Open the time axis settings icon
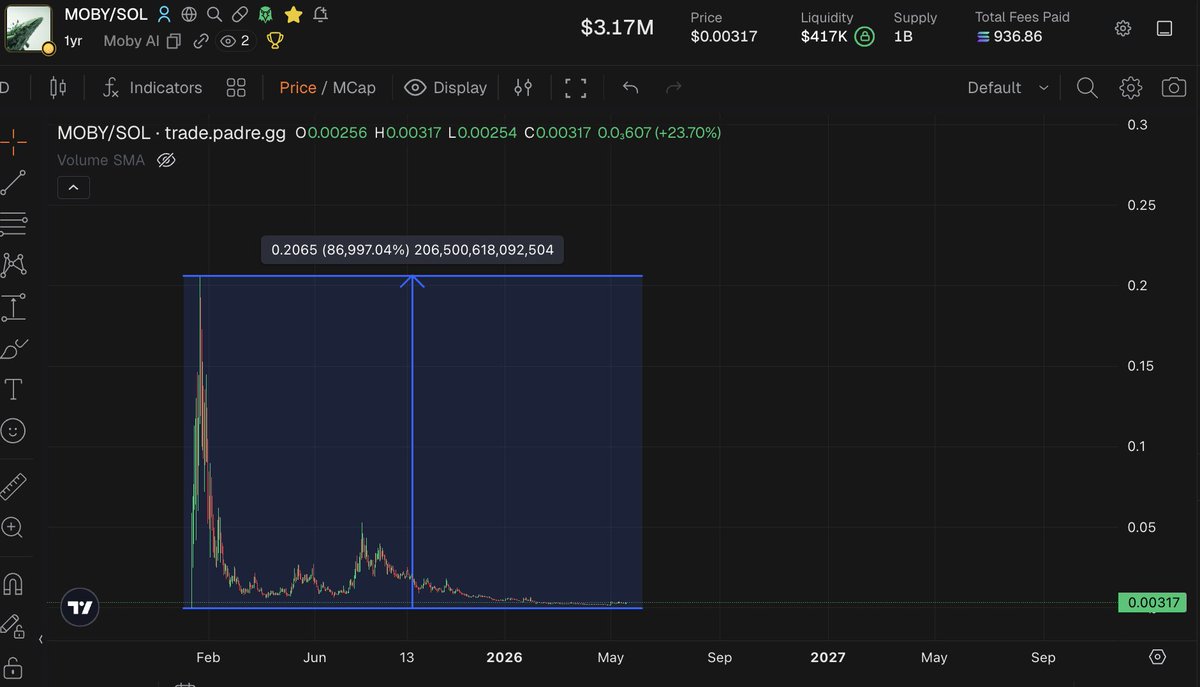The height and width of the screenshot is (687, 1200). [x=1158, y=657]
